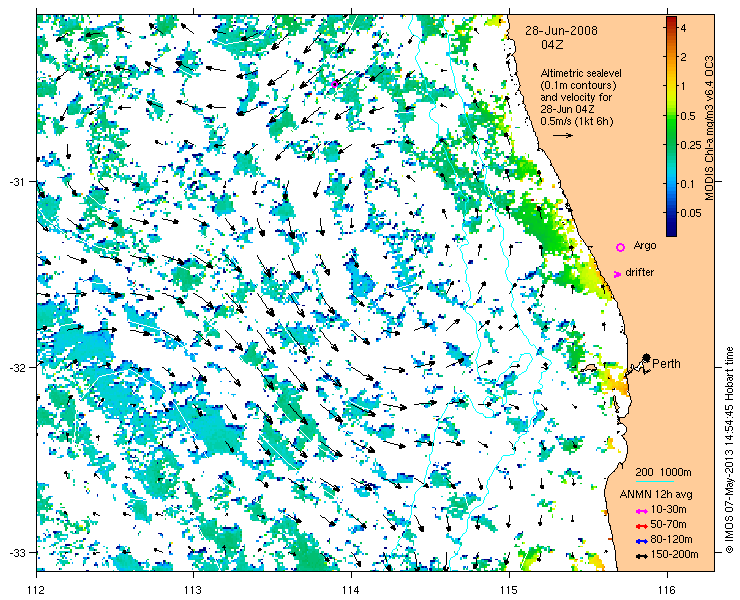Screen dimensions: 740x600
Task: Click the black Perth city dot
Action: tap(647, 357)
